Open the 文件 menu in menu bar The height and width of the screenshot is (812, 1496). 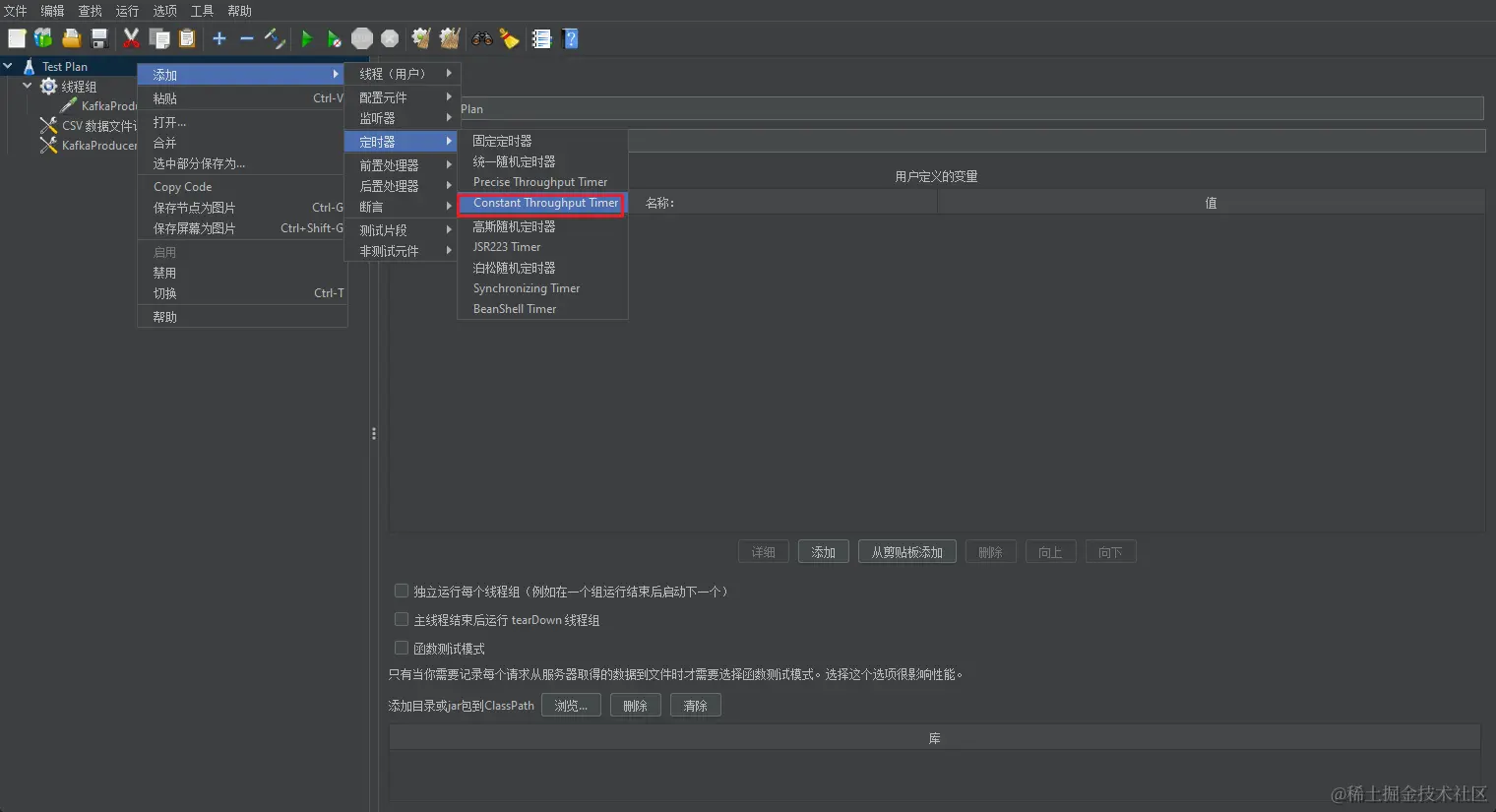[x=15, y=11]
